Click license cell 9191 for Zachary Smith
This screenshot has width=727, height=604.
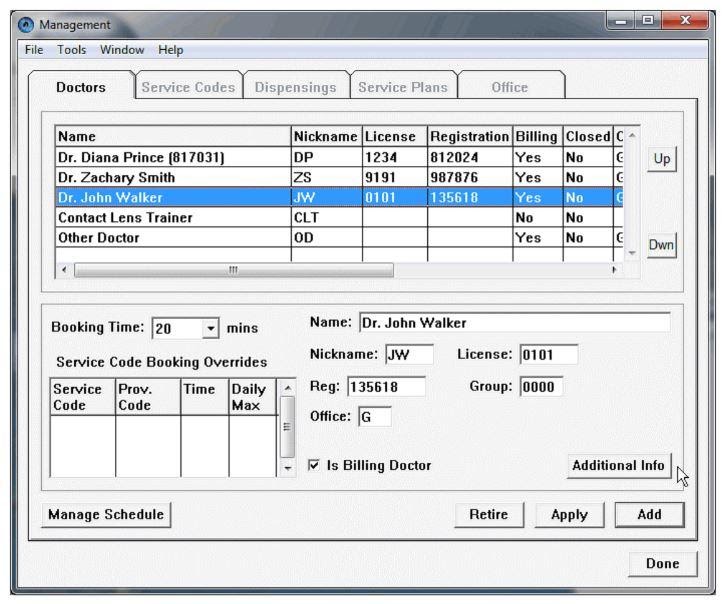(395, 177)
